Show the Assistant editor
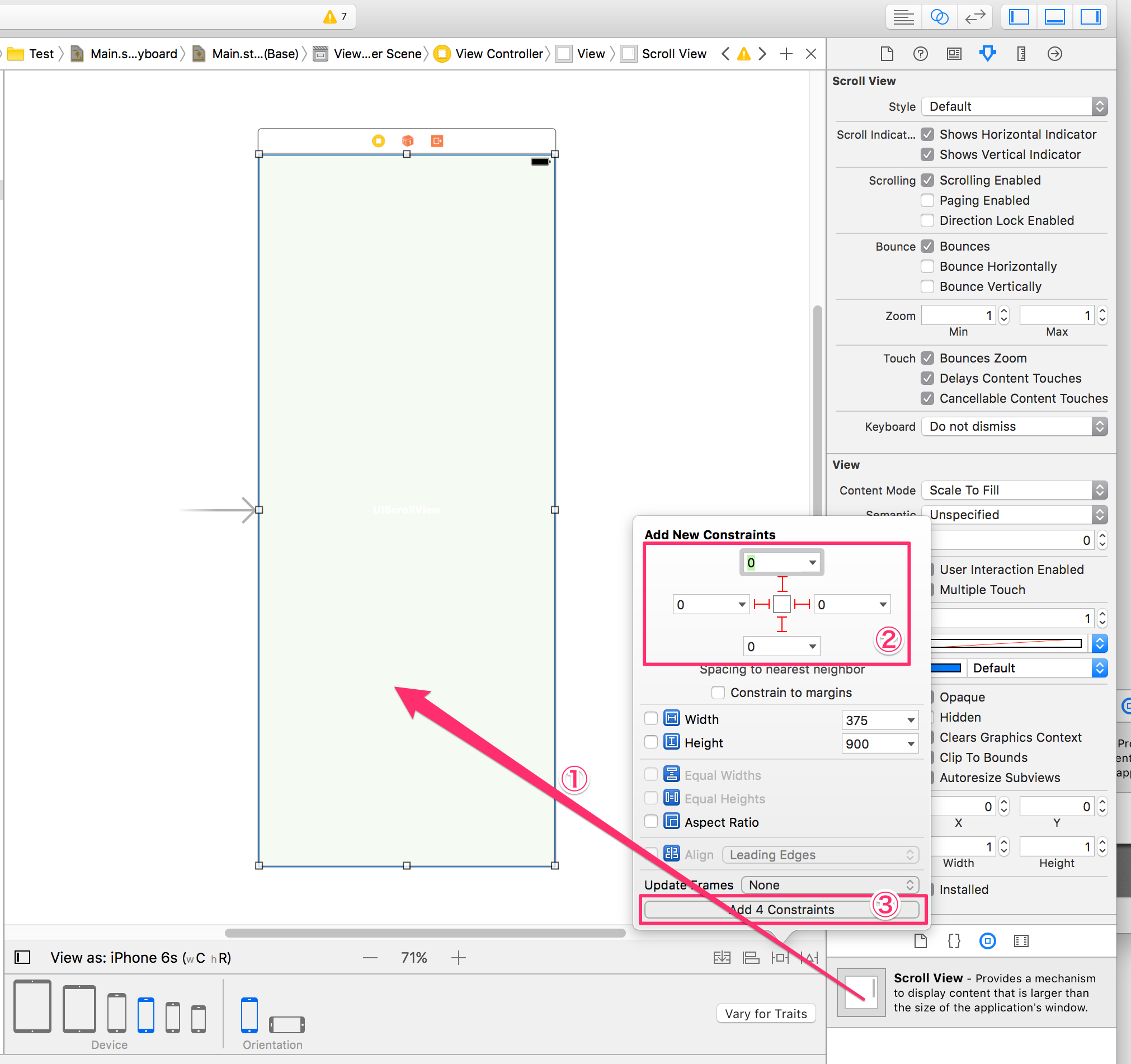 tap(940, 16)
